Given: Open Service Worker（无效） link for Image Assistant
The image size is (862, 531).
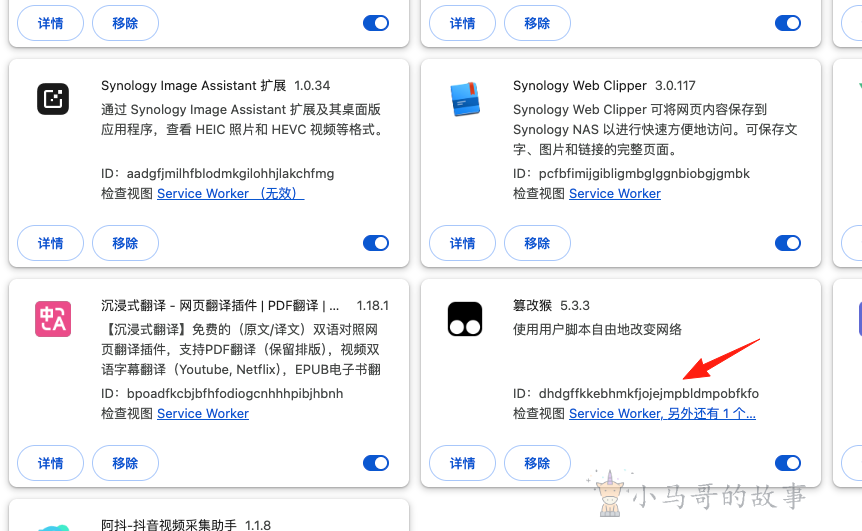Looking at the screenshot, I should pos(230,193).
